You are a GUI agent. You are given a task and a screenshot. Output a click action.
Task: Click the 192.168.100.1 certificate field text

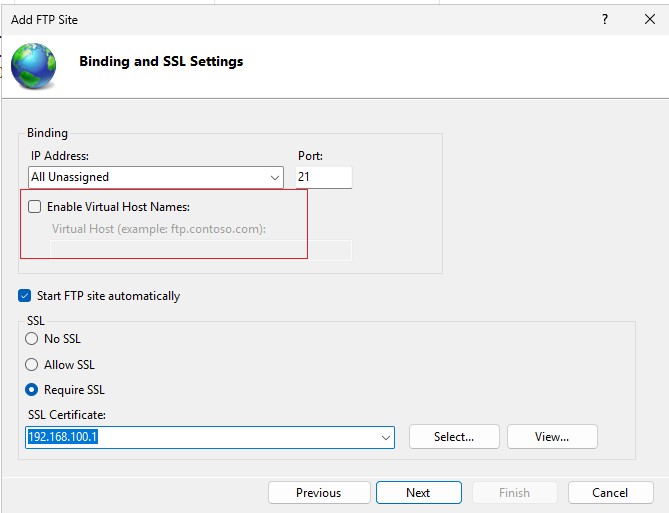[63, 437]
